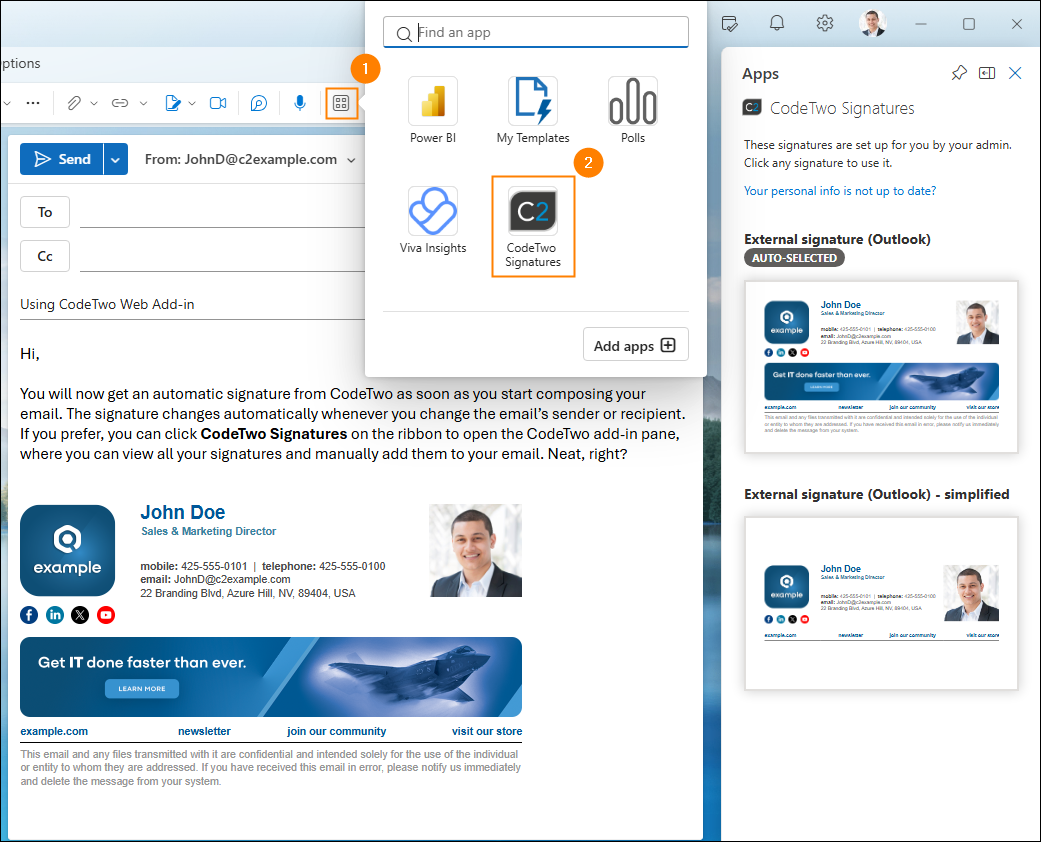The width and height of the screenshot is (1041, 842).
Task: Click the To recipients button
Action: point(44,212)
